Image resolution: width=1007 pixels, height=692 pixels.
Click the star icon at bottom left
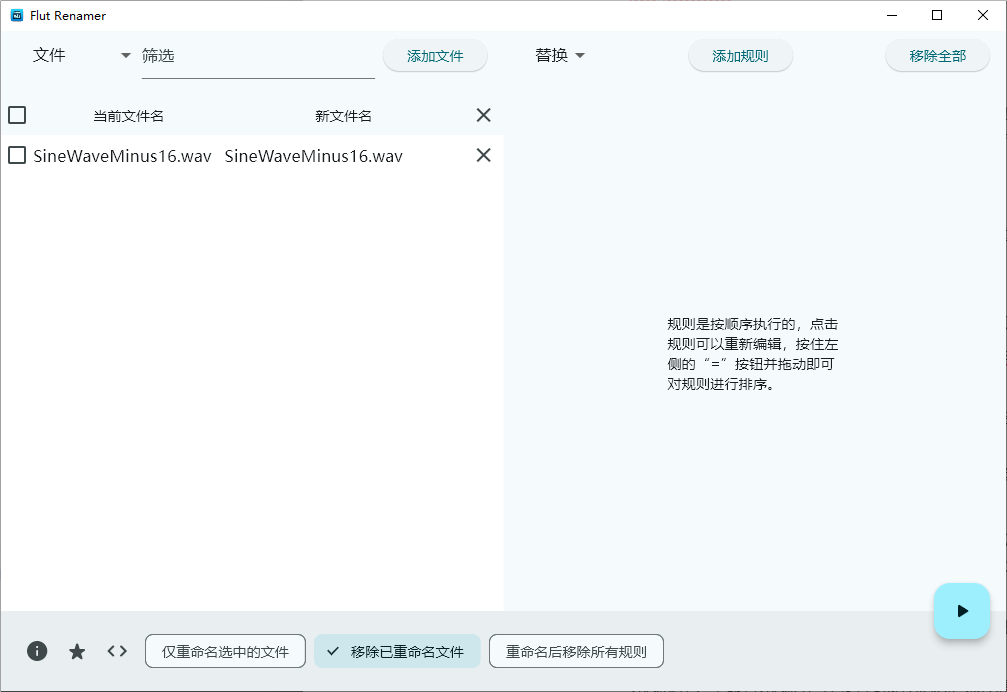77,651
